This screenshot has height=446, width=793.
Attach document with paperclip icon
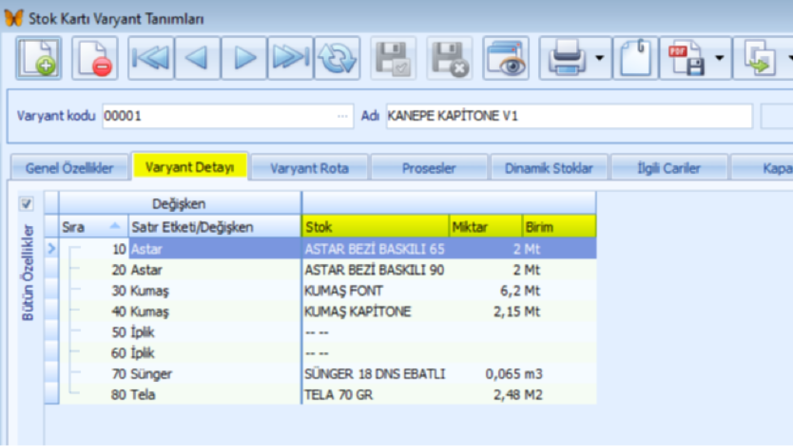pyautogui.click(x=636, y=58)
